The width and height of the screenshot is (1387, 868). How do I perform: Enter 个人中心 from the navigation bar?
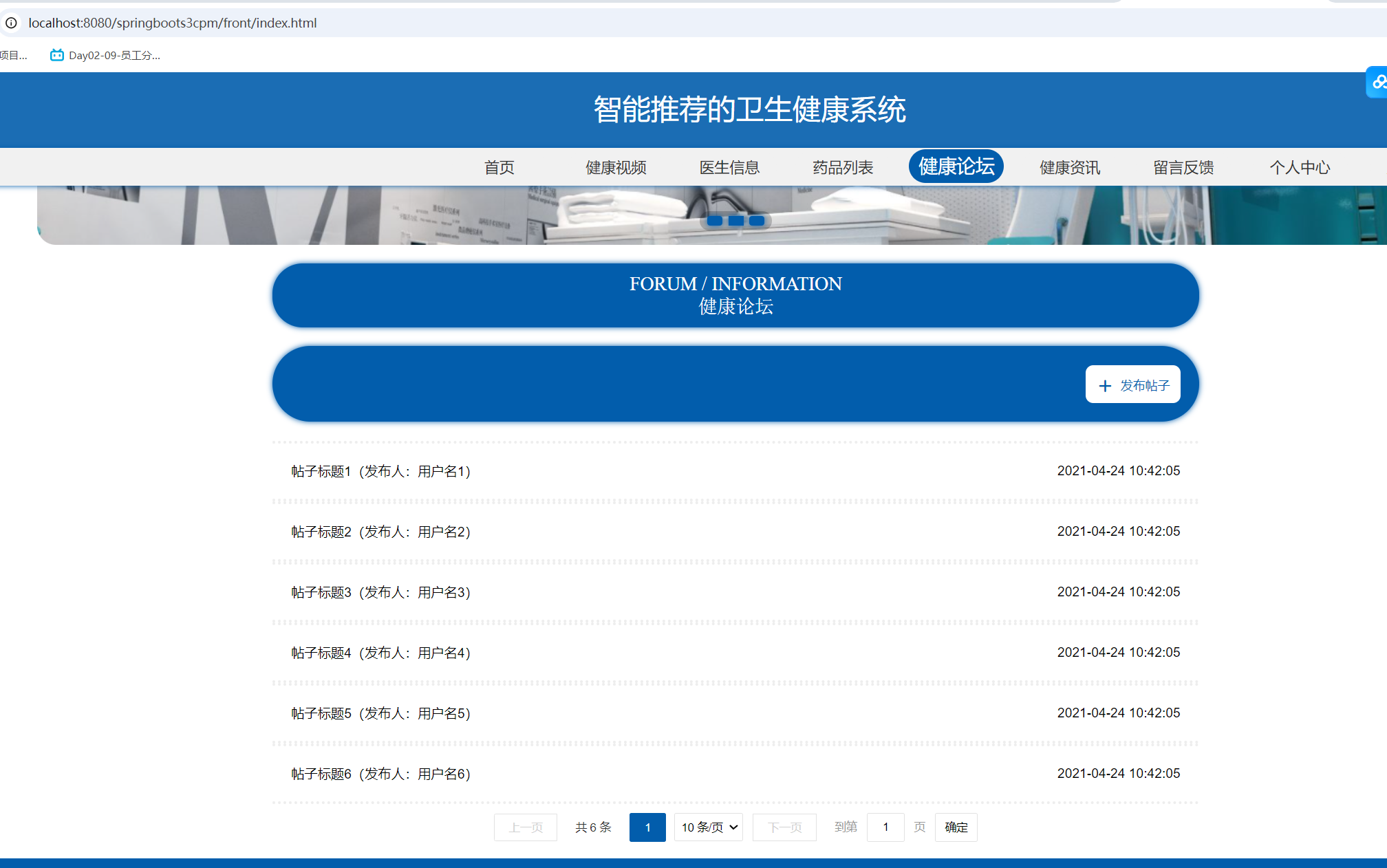click(x=1299, y=167)
